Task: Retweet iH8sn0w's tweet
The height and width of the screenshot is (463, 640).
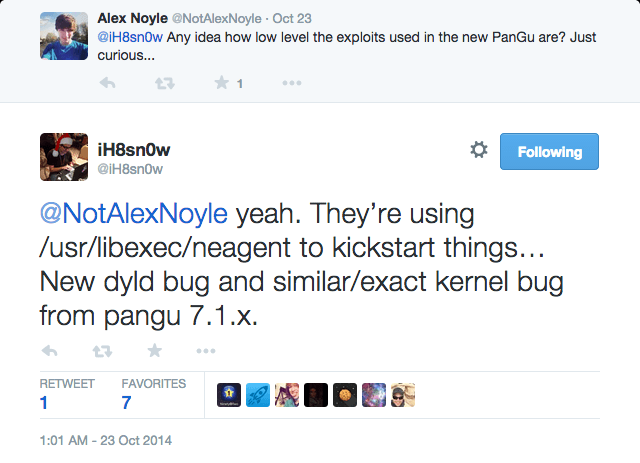Action: [103, 351]
